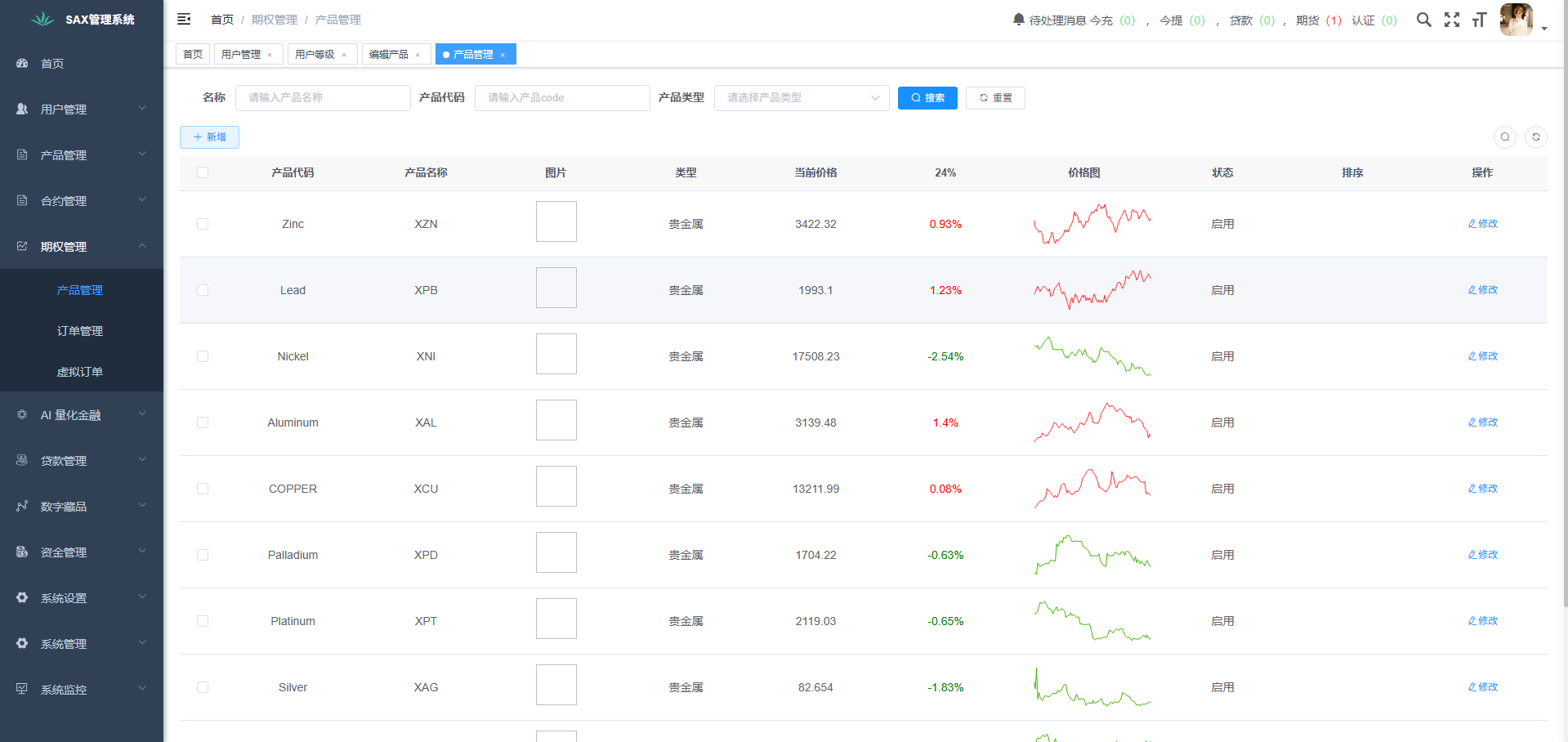Open the 产品类型 dropdown
This screenshot has width=1568, height=742.
click(801, 98)
